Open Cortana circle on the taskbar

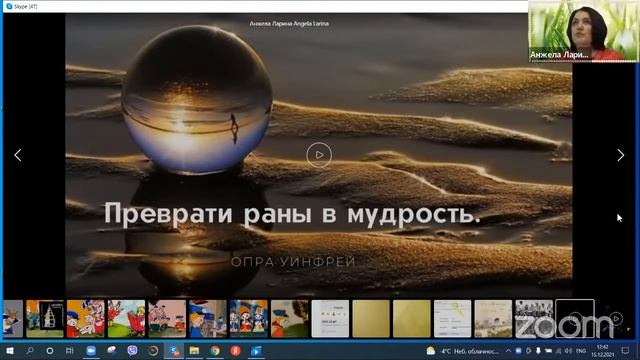50,351
